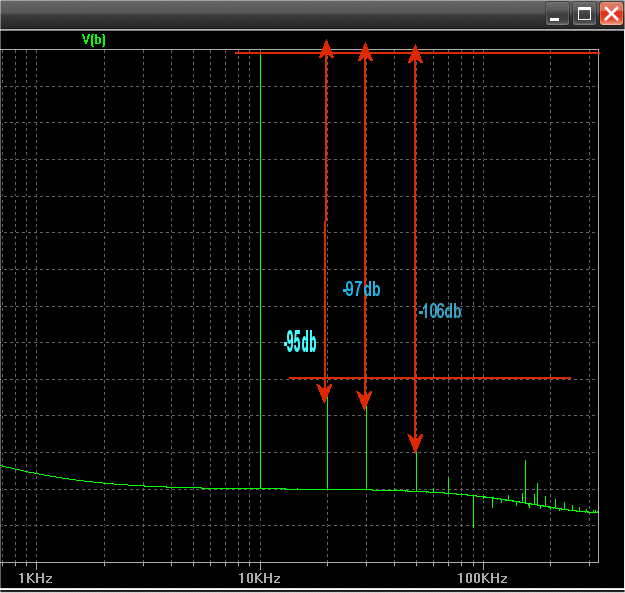Viewport: 625px width, 593px height.
Task: Click the 10KHz axis label
Action: point(259,578)
